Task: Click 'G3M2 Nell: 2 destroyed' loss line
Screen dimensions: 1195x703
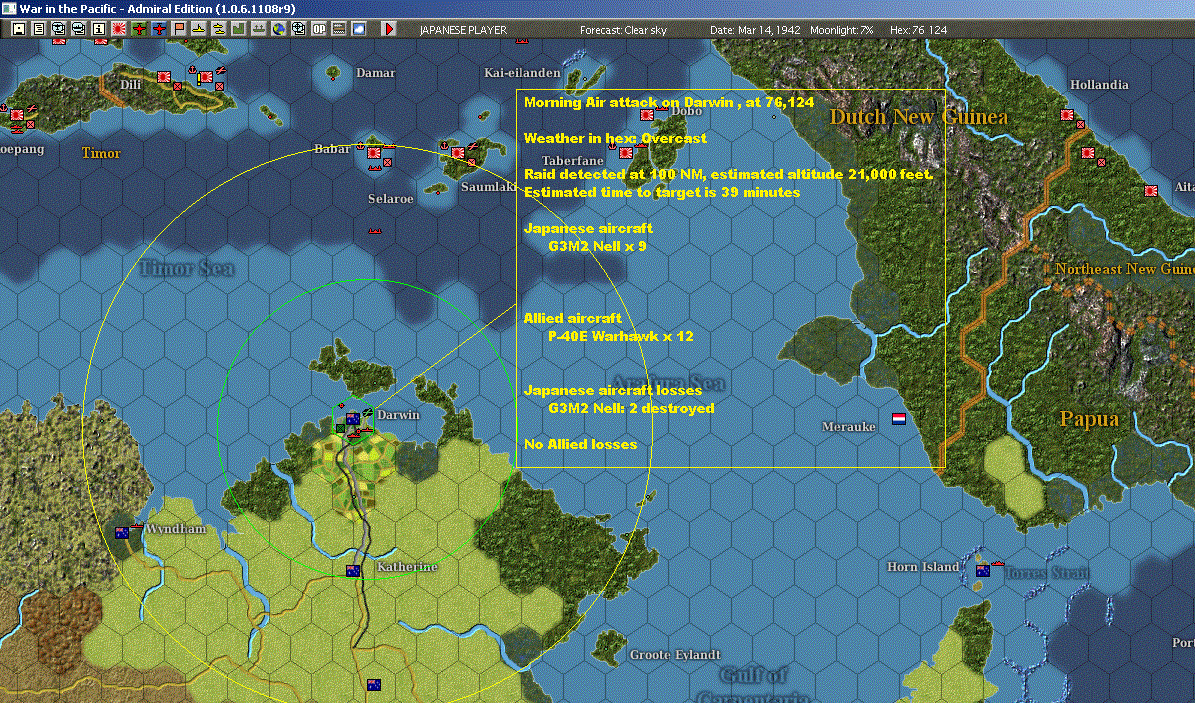Action: [631, 408]
